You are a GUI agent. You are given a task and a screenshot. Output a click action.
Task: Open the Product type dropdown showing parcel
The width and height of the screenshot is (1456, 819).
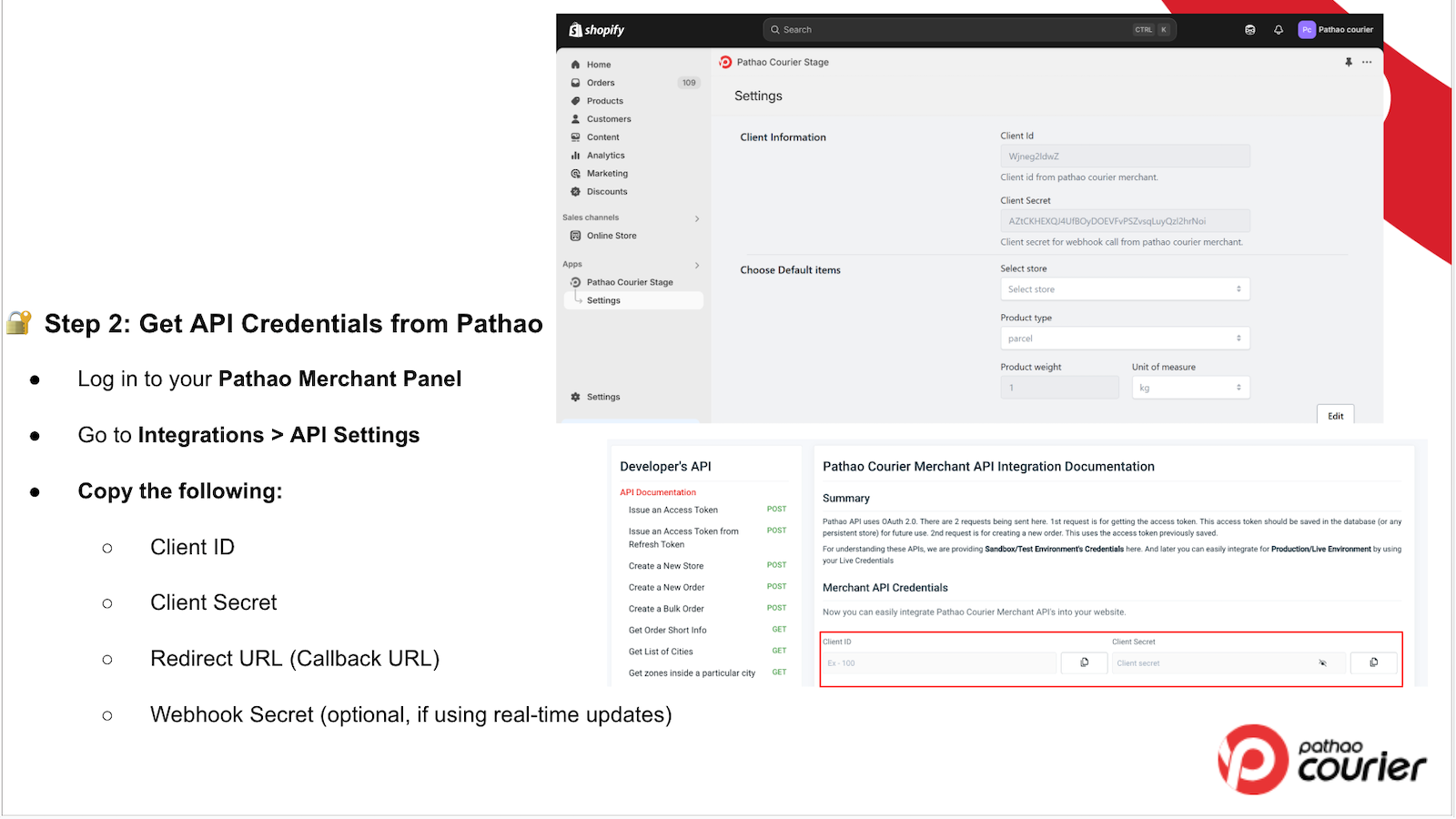[1125, 339]
